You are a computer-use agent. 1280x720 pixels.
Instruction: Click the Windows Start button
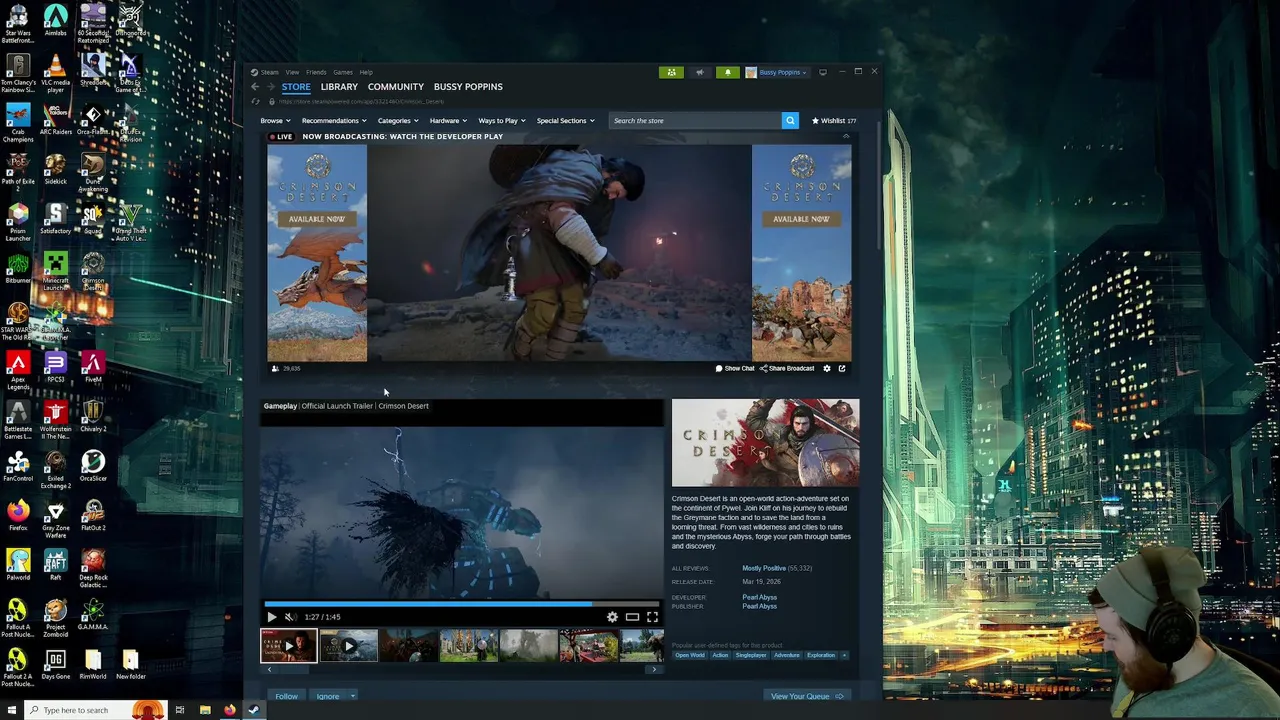click(12, 710)
